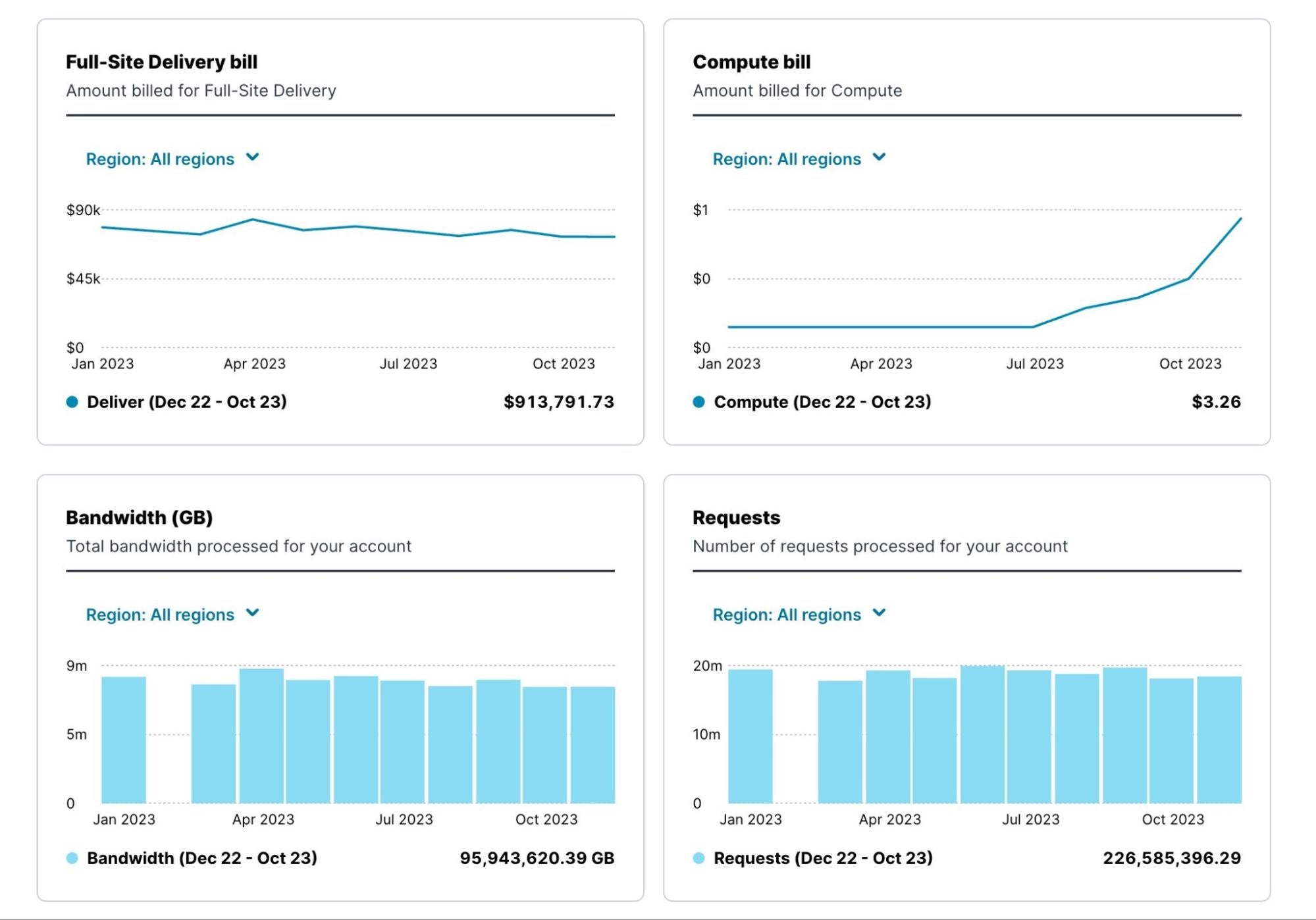Click the chevron beside Full-Site Delivery region filter
1316x920 pixels.
(253, 157)
